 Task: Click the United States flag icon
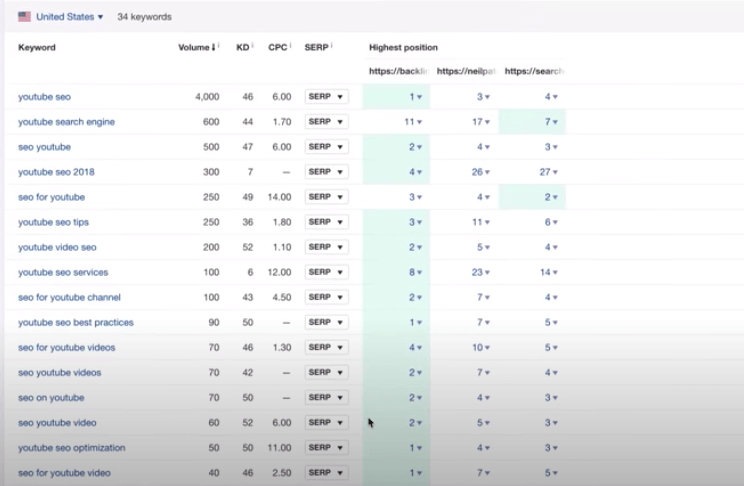25,17
